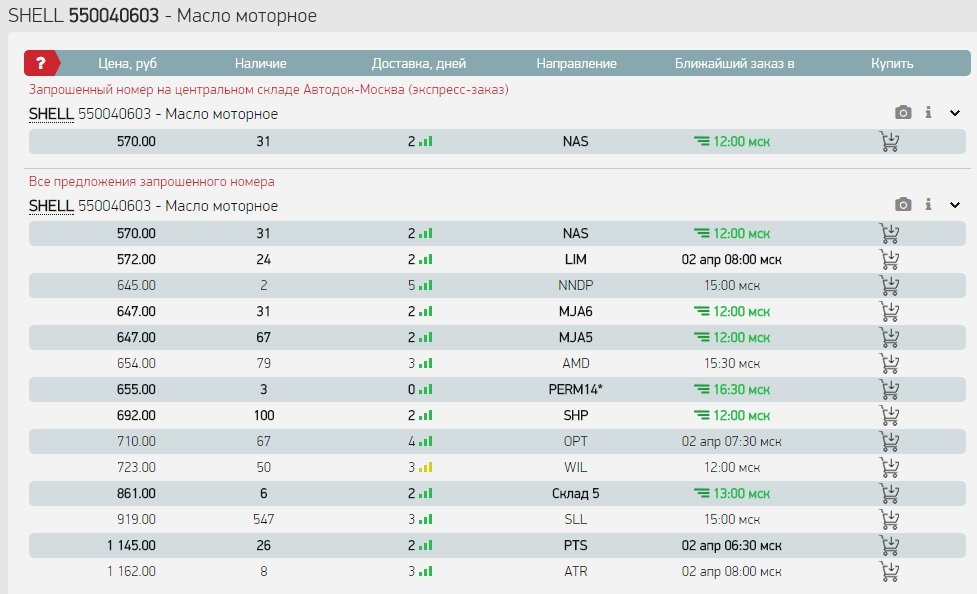Select the price 1 162.00 cell
This screenshot has height=594, width=977.
tap(131, 571)
